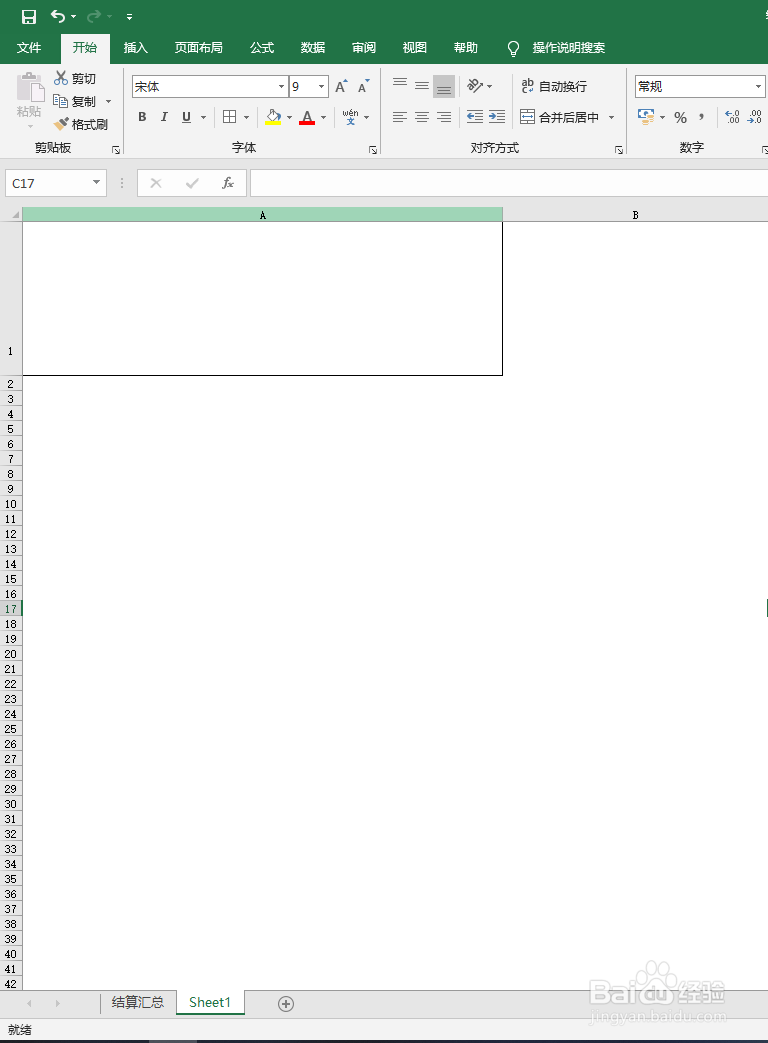Set middle vertical alignment

point(422,86)
